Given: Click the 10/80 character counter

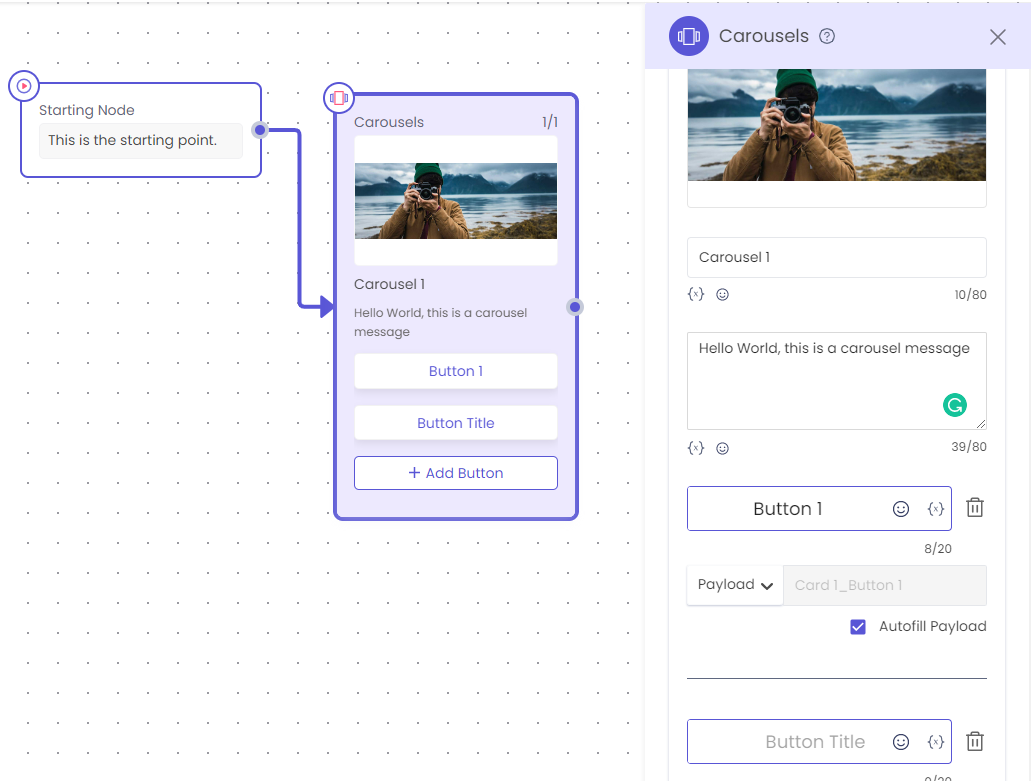Looking at the screenshot, I should [971, 295].
